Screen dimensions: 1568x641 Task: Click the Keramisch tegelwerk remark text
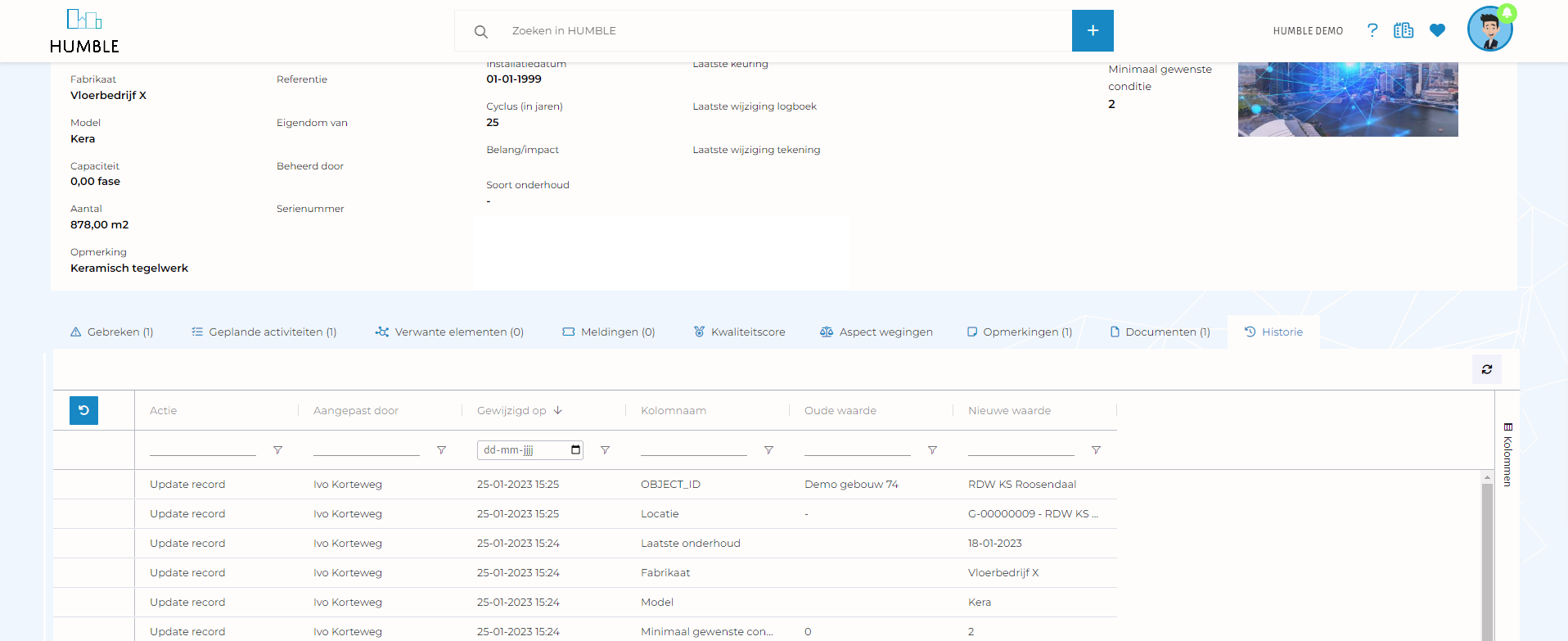pyautogui.click(x=129, y=268)
